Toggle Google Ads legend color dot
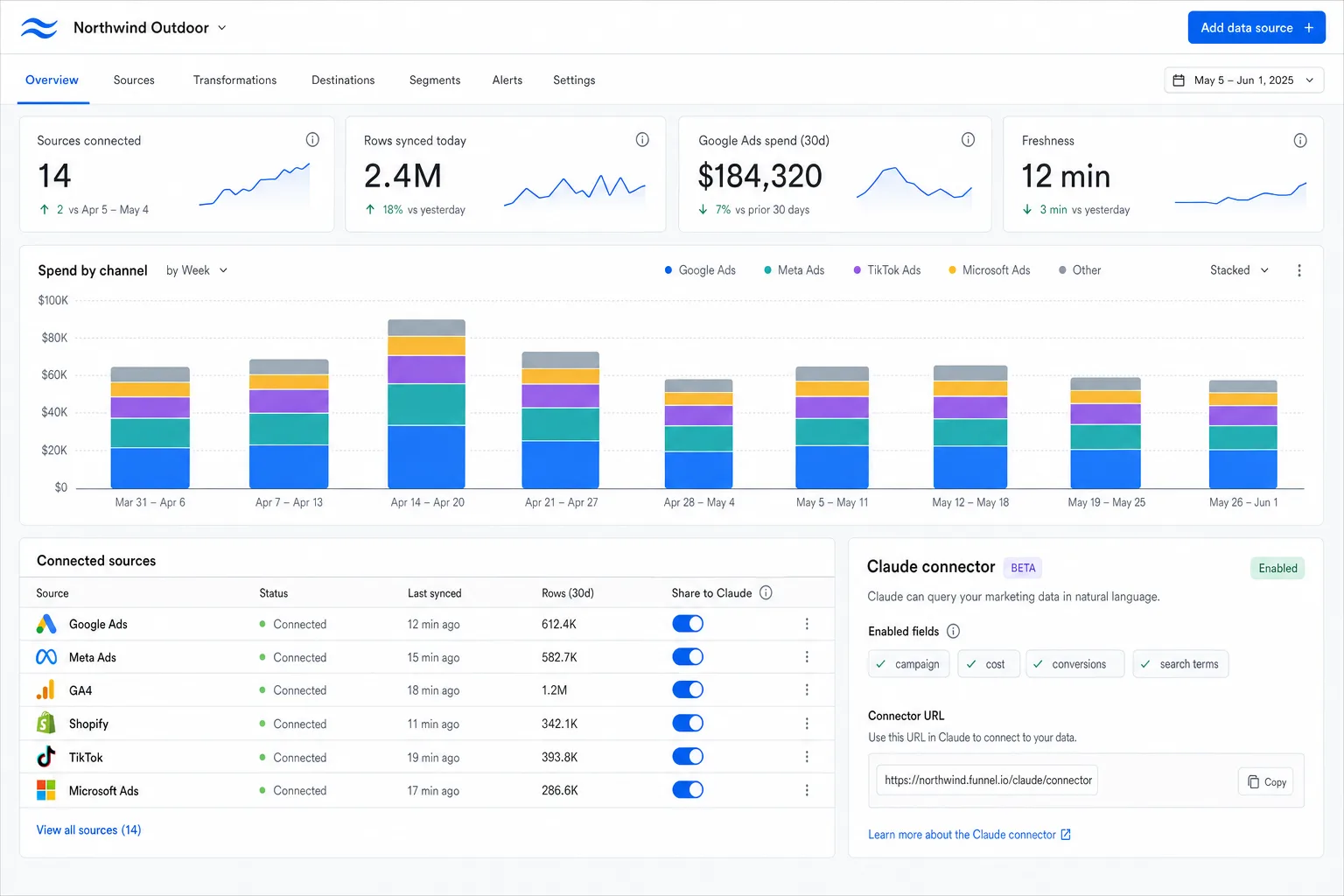This screenshot has height=896, width=1344. click(x=668, y=270)
